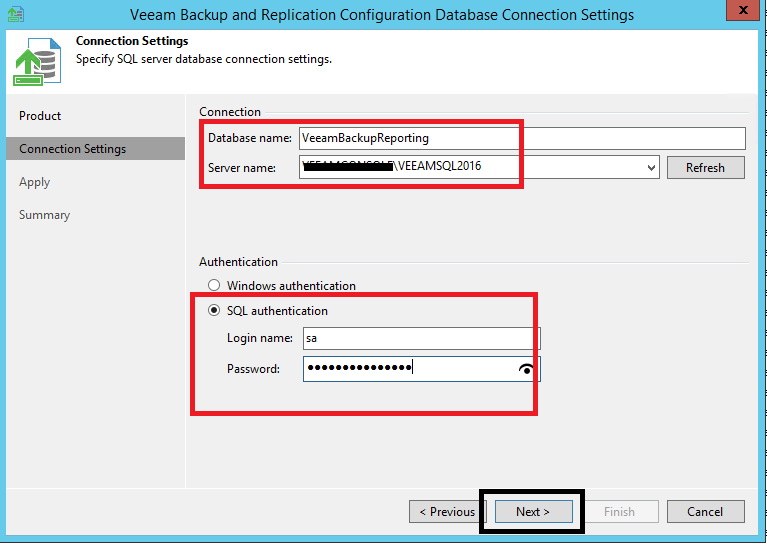Close the dialog window

click(743, 10)
